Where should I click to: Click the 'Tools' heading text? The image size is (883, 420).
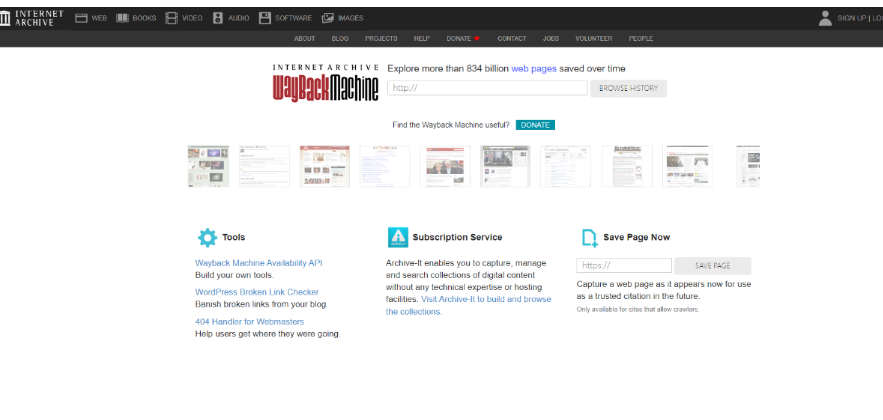click(x=234, y=238)
